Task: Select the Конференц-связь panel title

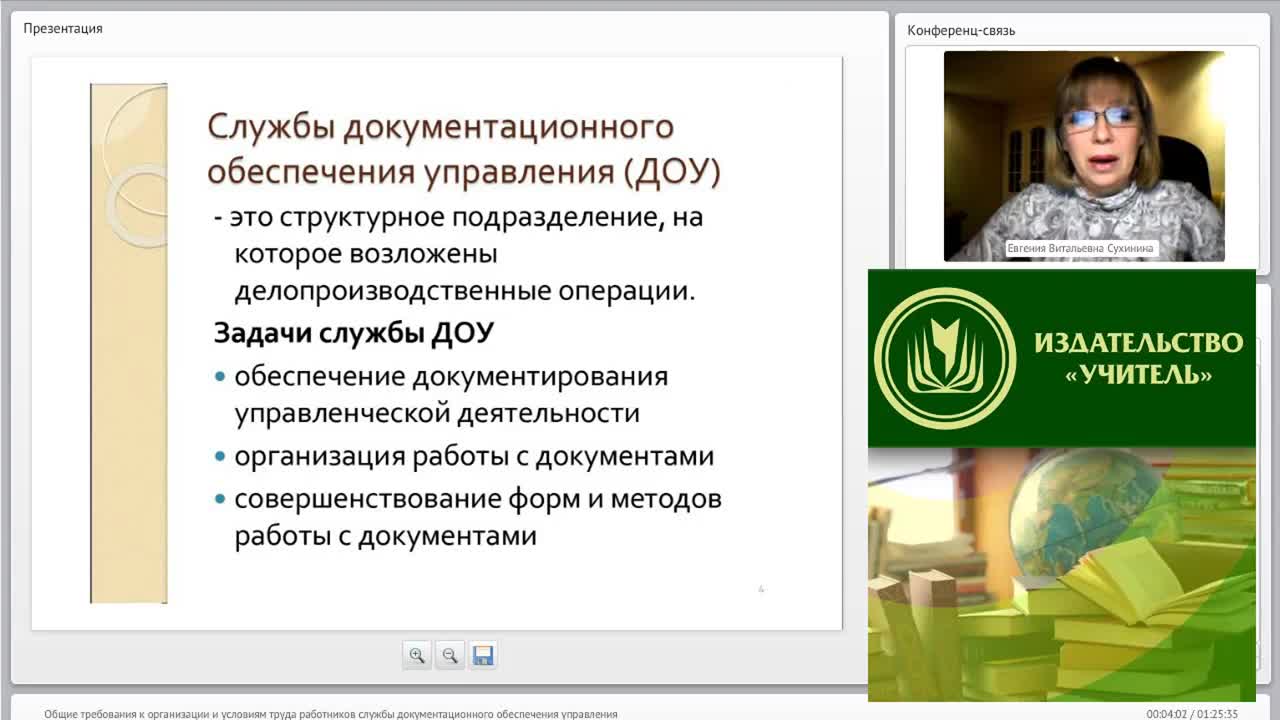Action: tap(961, 30)
